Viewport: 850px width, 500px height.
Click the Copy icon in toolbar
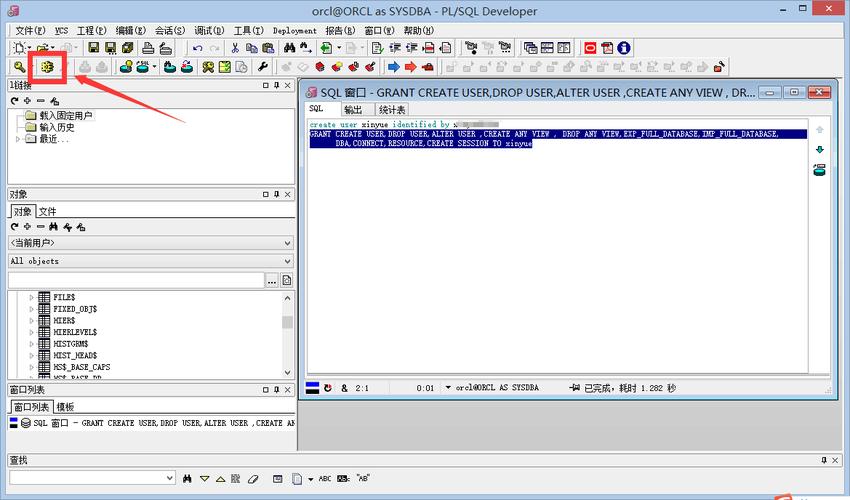(252, 48)
